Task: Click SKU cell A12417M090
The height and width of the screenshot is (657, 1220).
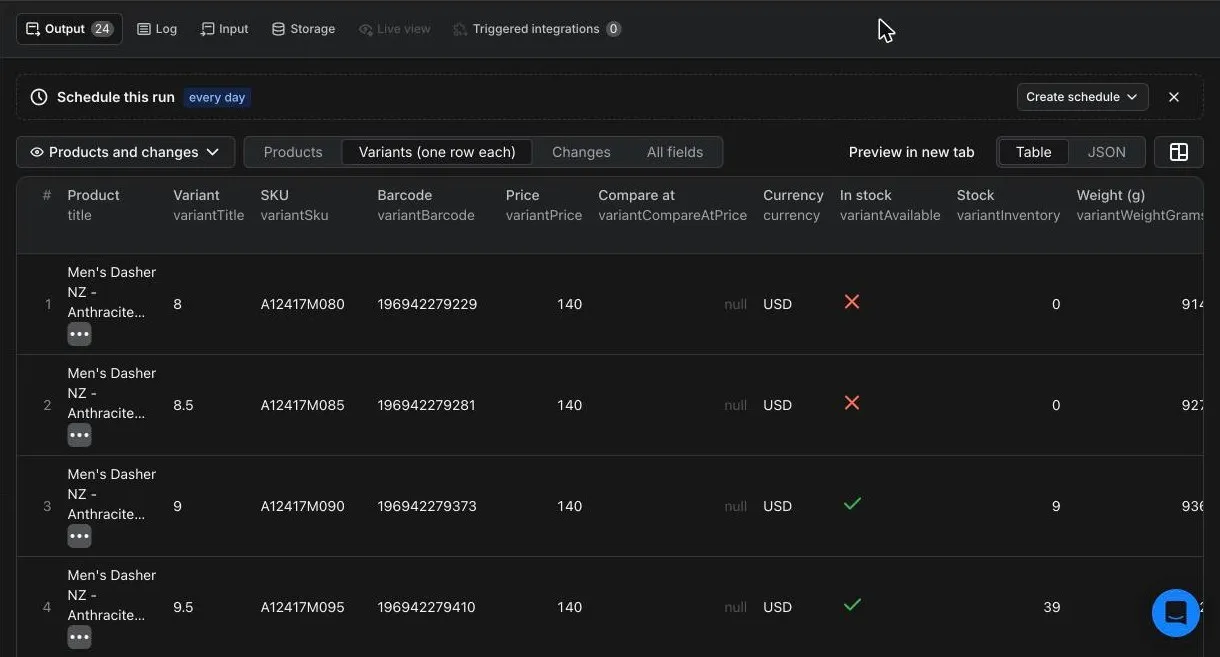Action: (302, 506)
